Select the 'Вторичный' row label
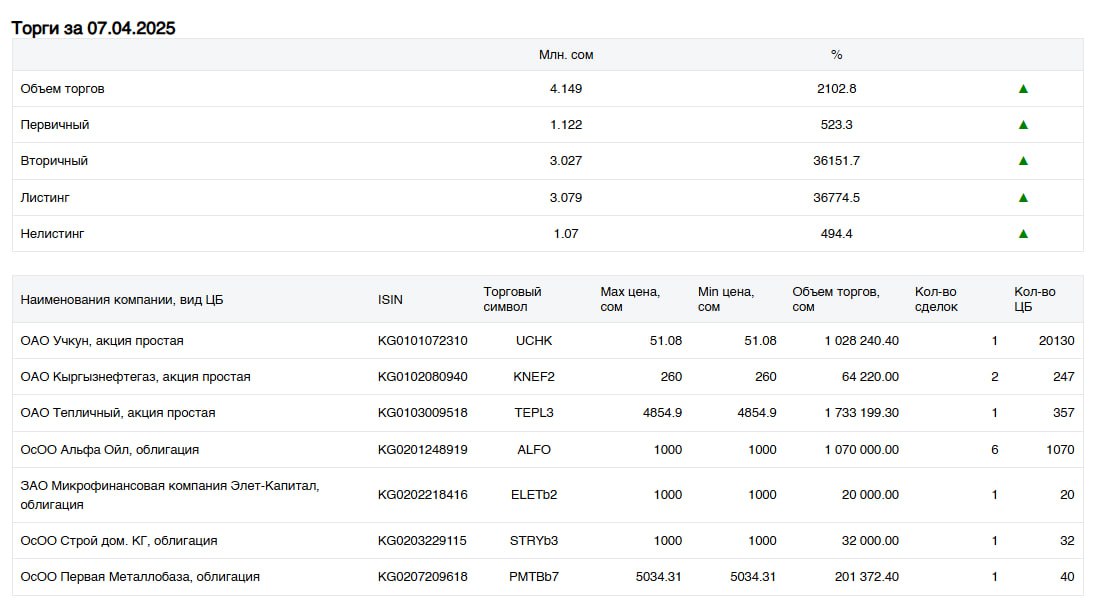 [54, 161]
